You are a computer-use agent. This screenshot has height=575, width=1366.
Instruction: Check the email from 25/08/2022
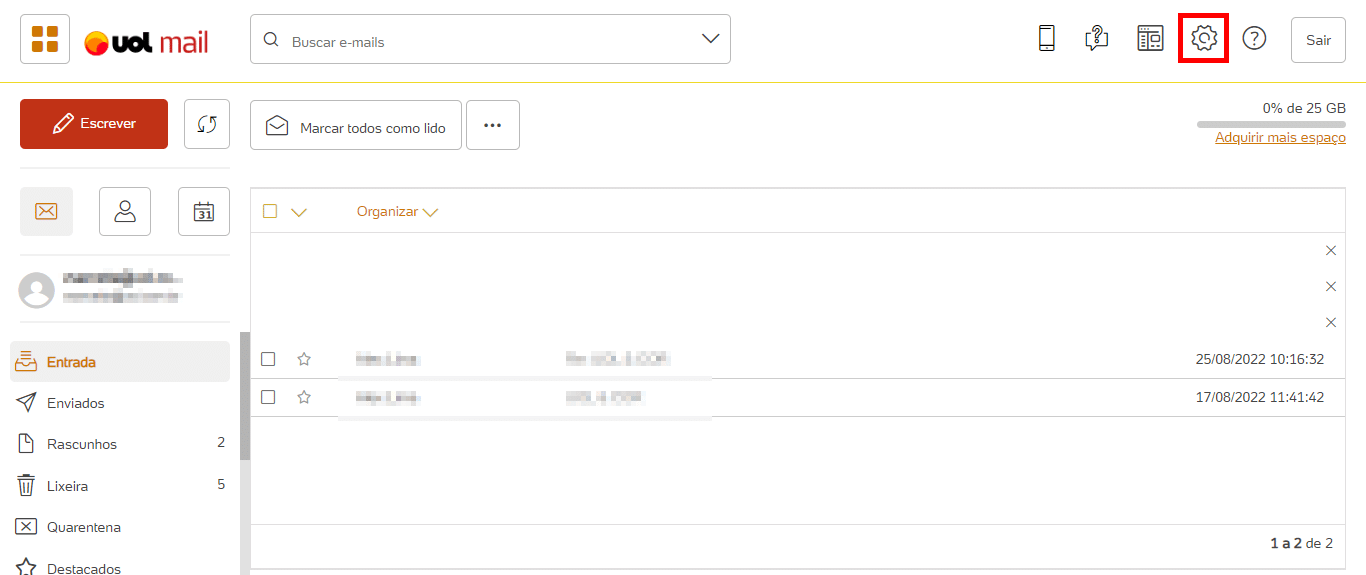coord(268,359)
